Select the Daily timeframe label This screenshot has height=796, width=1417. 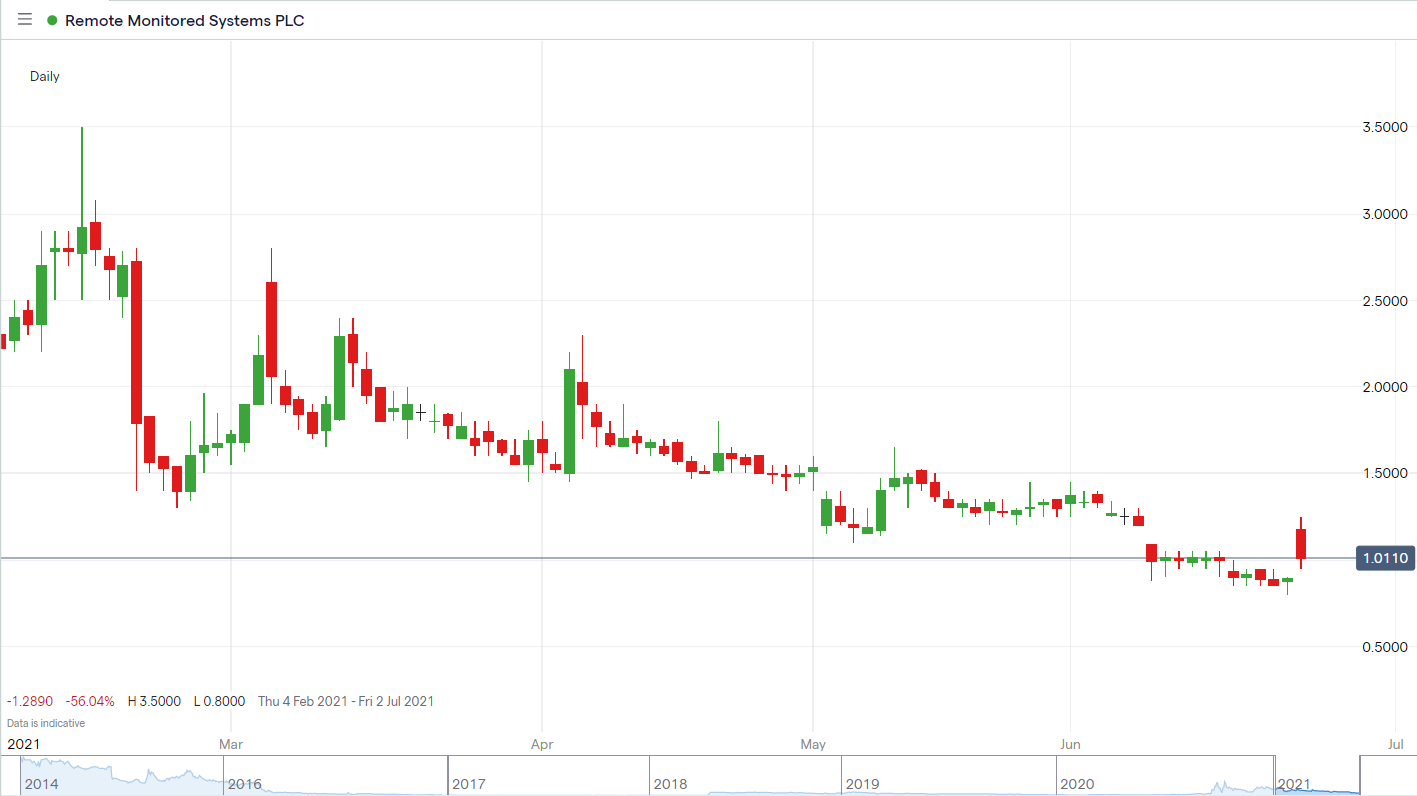(x=45, y=76)
